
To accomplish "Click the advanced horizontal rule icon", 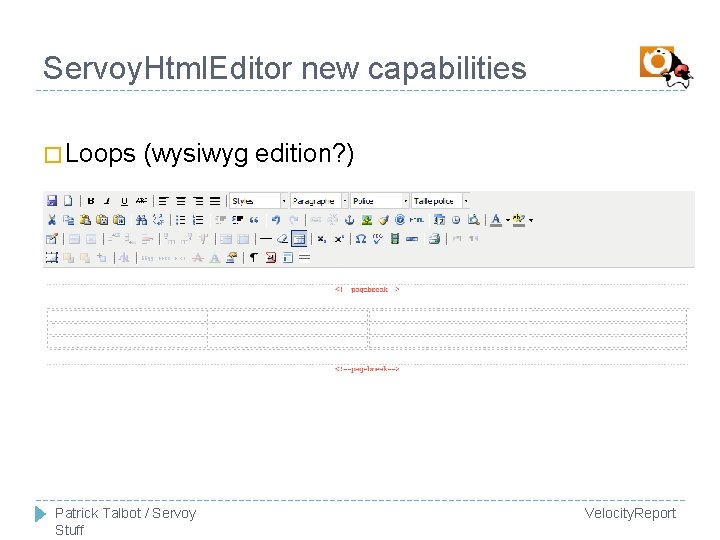I will pos(412,239).
